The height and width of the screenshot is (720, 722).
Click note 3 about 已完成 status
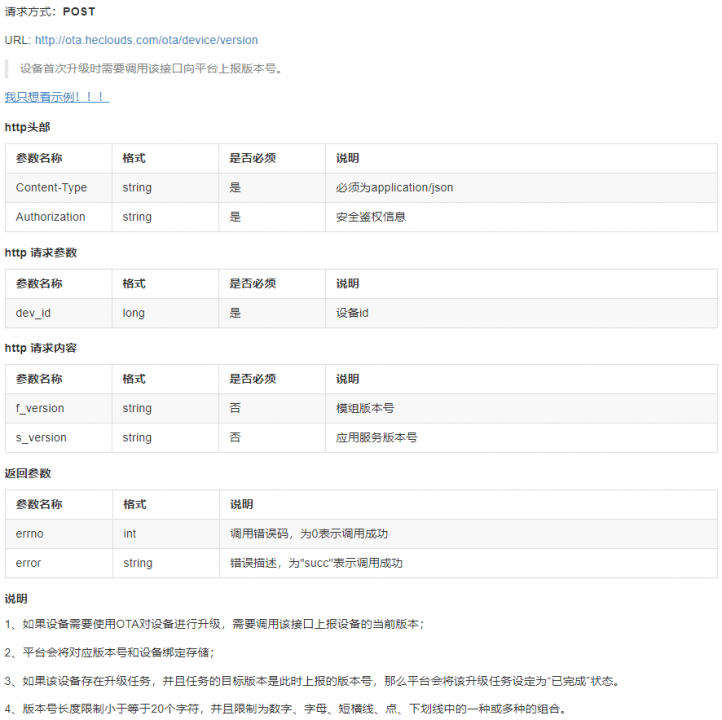tap(313, 681)
